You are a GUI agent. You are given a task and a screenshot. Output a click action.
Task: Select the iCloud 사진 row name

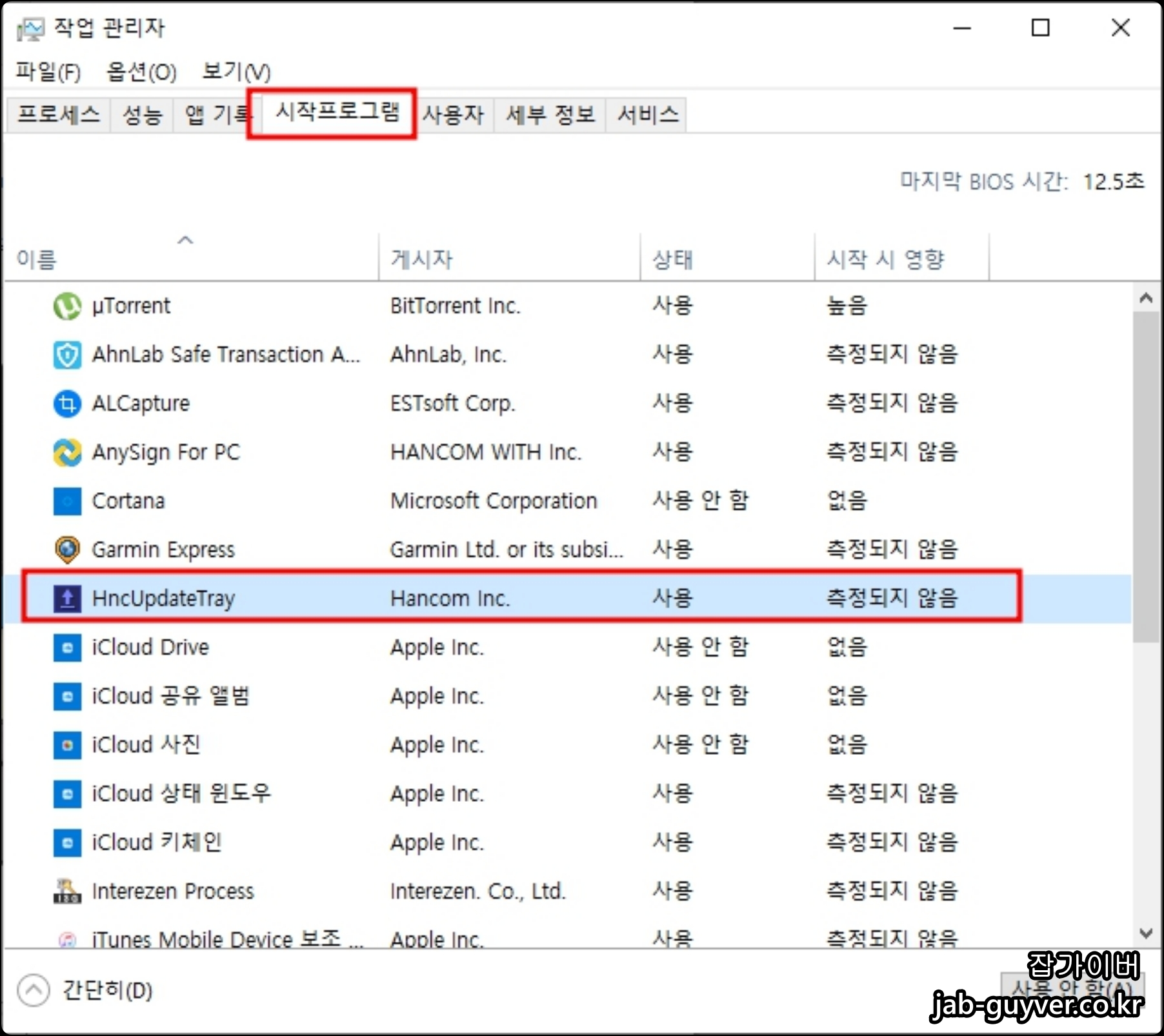pos(146,745)
